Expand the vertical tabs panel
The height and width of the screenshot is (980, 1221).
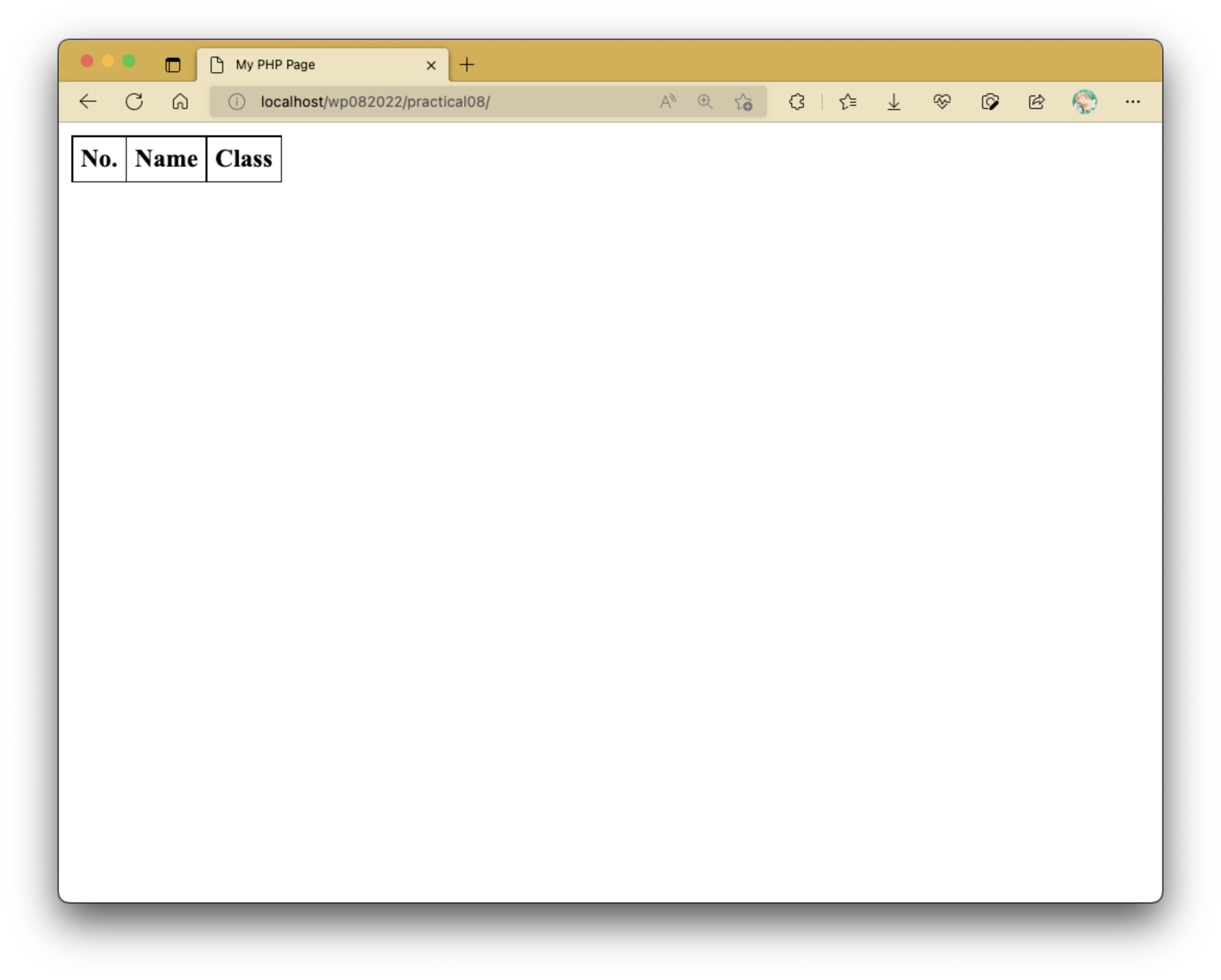pos(173,64)
